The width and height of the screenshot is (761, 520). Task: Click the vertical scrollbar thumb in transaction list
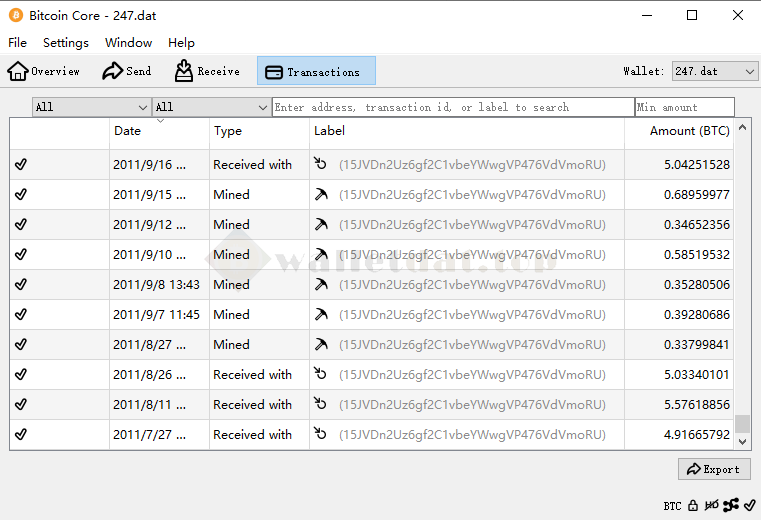742,424
